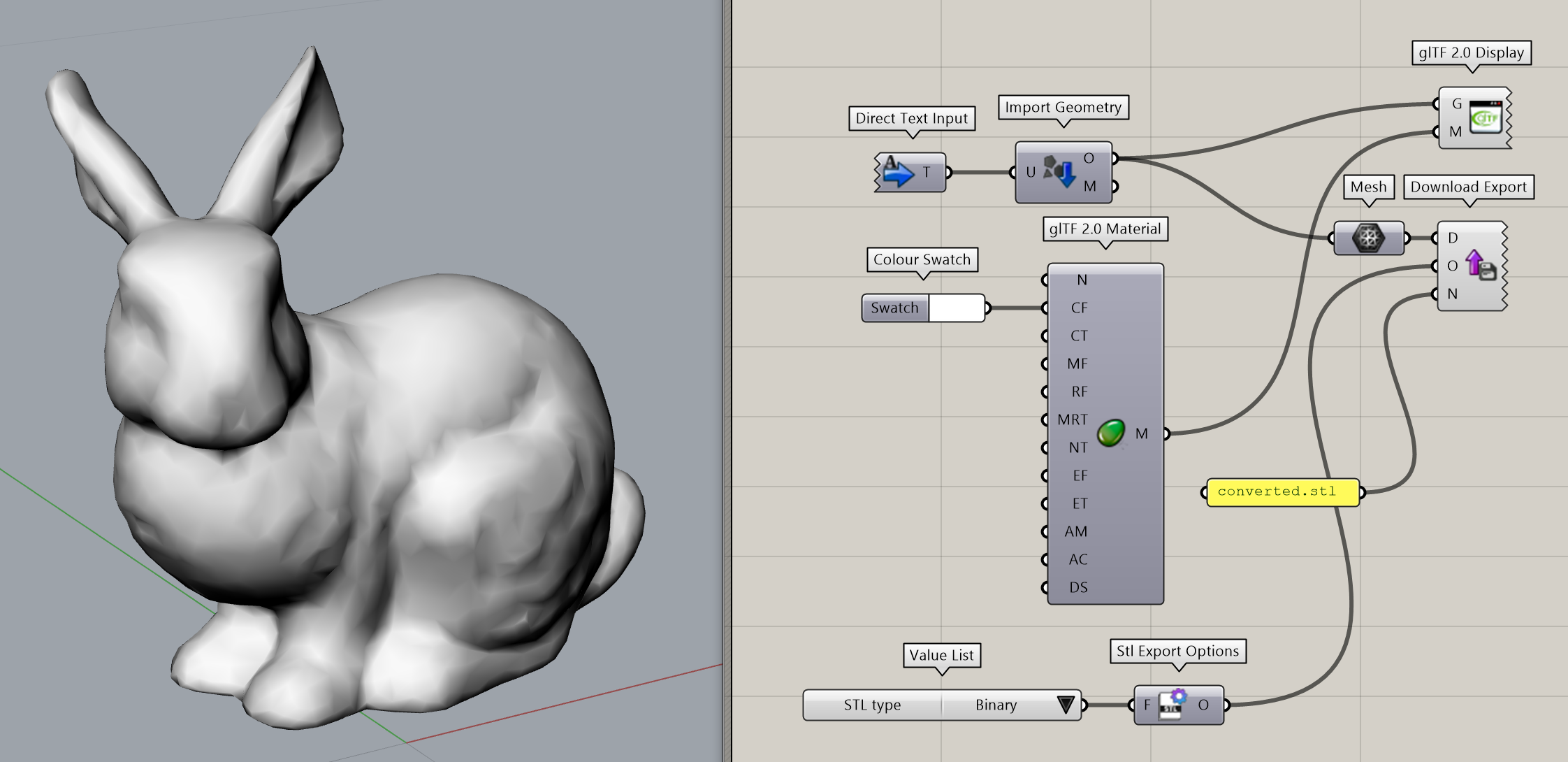Click the G input port on glTF 2.0 Display
Viewport: 1568px width, 762px height.
pos(1438,103)
